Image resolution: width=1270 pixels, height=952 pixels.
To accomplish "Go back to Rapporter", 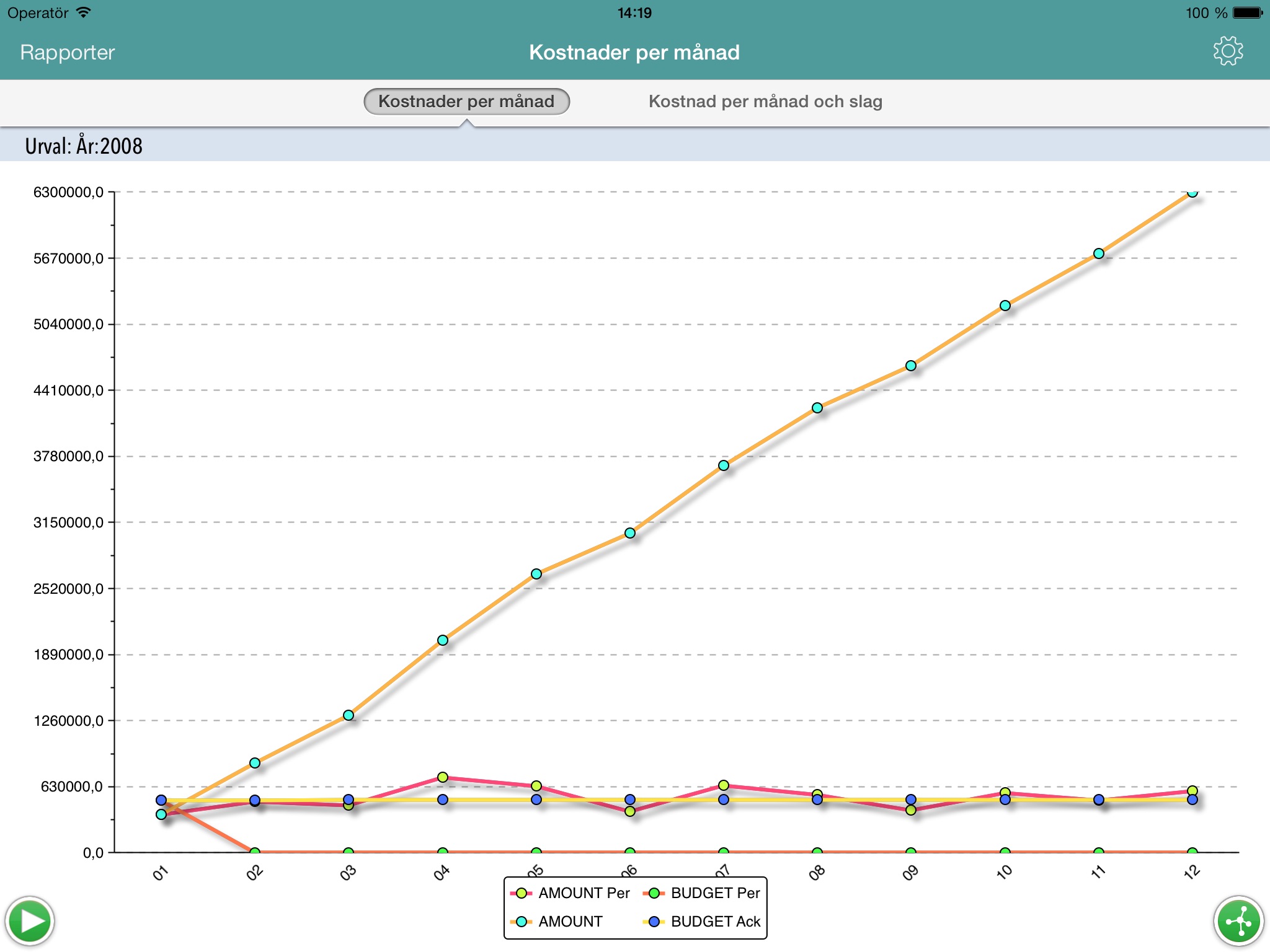I will [x=67, y=52].
